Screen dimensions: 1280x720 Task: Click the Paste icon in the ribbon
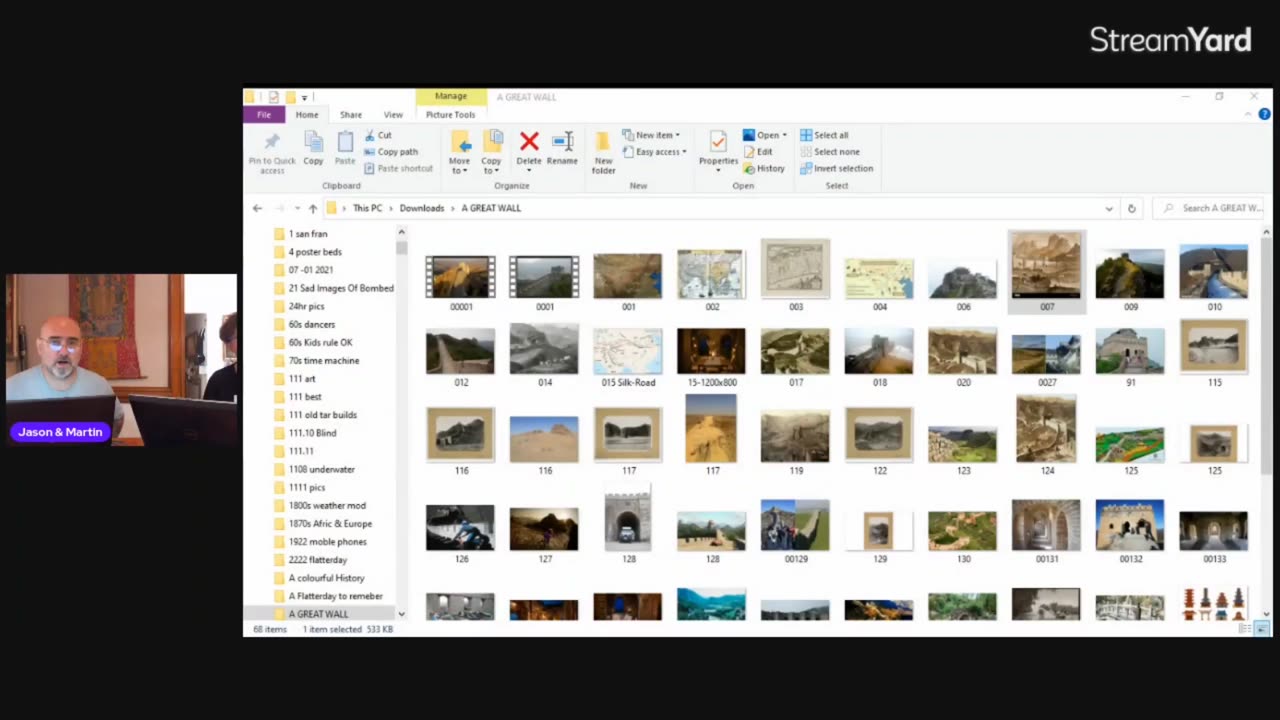point(345,148)
